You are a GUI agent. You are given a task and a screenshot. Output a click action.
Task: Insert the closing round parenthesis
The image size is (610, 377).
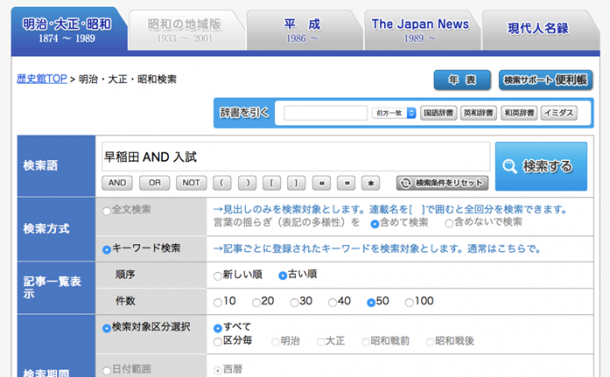247,183
